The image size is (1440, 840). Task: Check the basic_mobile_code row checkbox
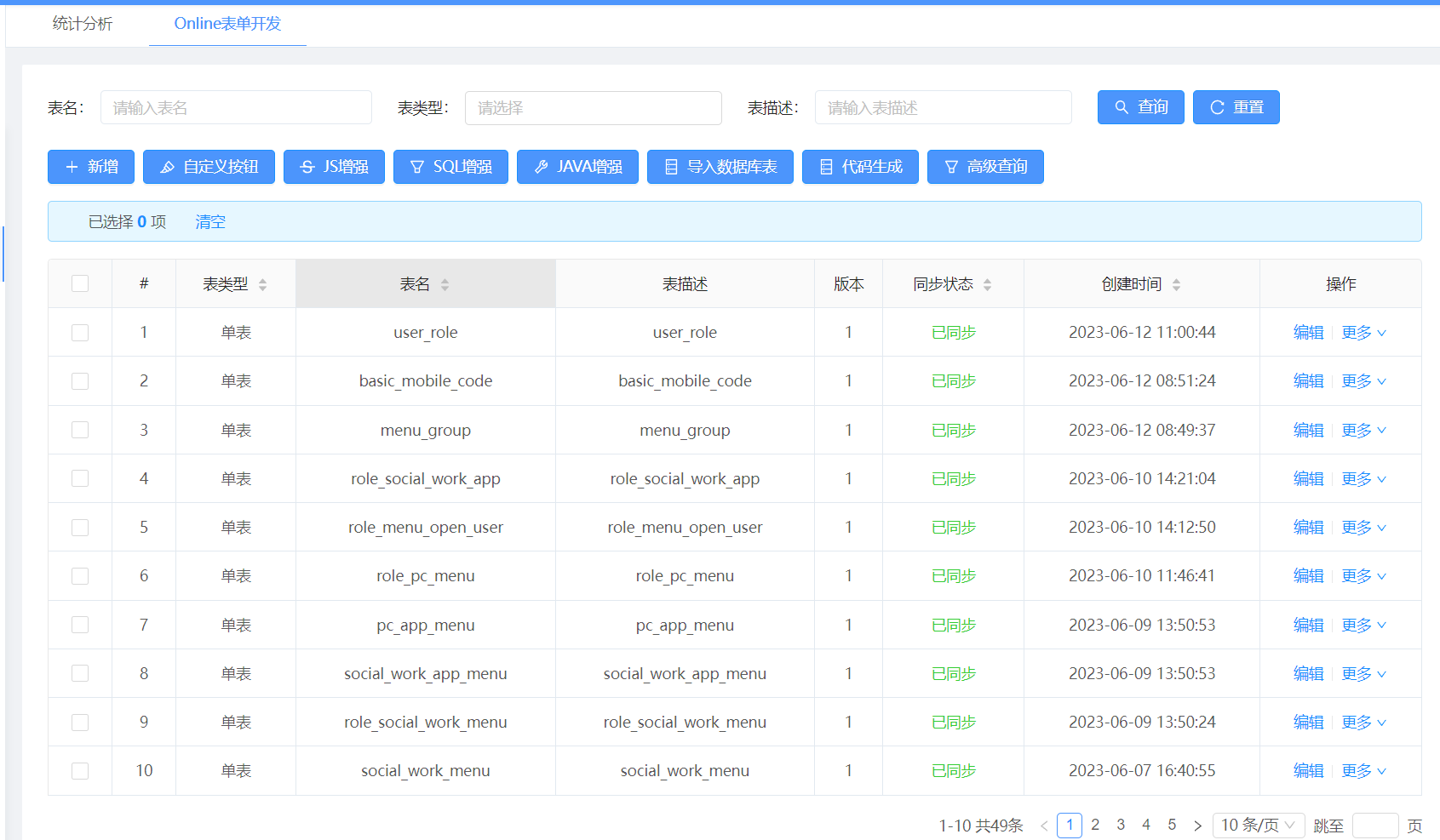80,381
